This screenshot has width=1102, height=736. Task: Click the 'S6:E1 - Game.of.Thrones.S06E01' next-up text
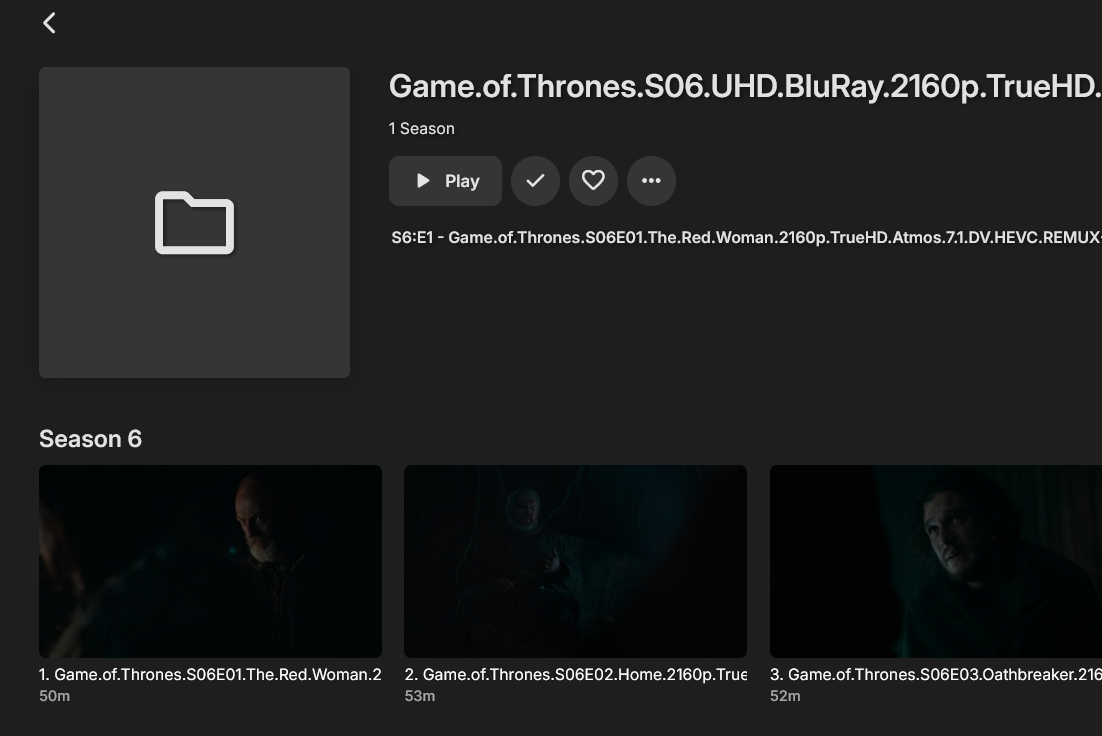coord(746,238)
